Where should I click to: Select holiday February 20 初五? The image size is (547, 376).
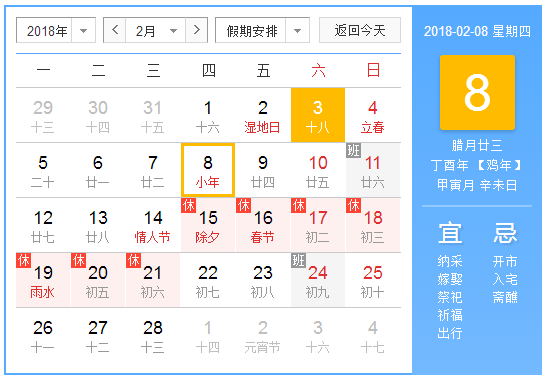tap(98, 280)
